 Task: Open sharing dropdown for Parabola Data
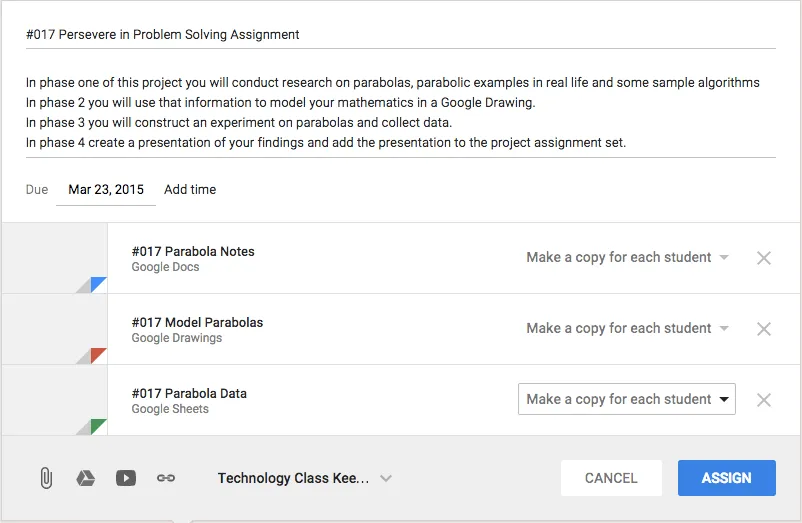pyautogui.click(x=627, y=399)
